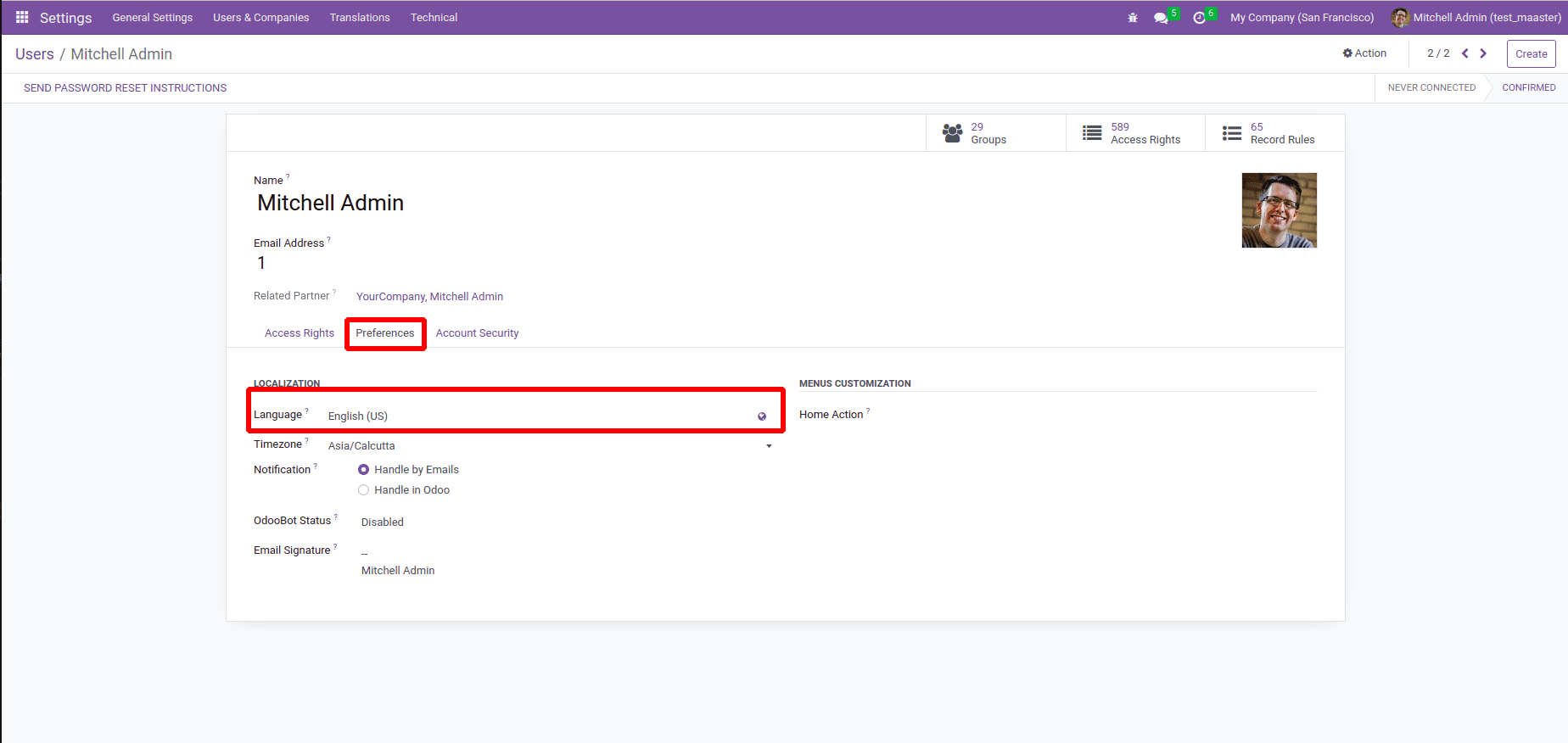Open Users & Companies menu
This screenshot has height=743, width=1568.
point(261,18)
